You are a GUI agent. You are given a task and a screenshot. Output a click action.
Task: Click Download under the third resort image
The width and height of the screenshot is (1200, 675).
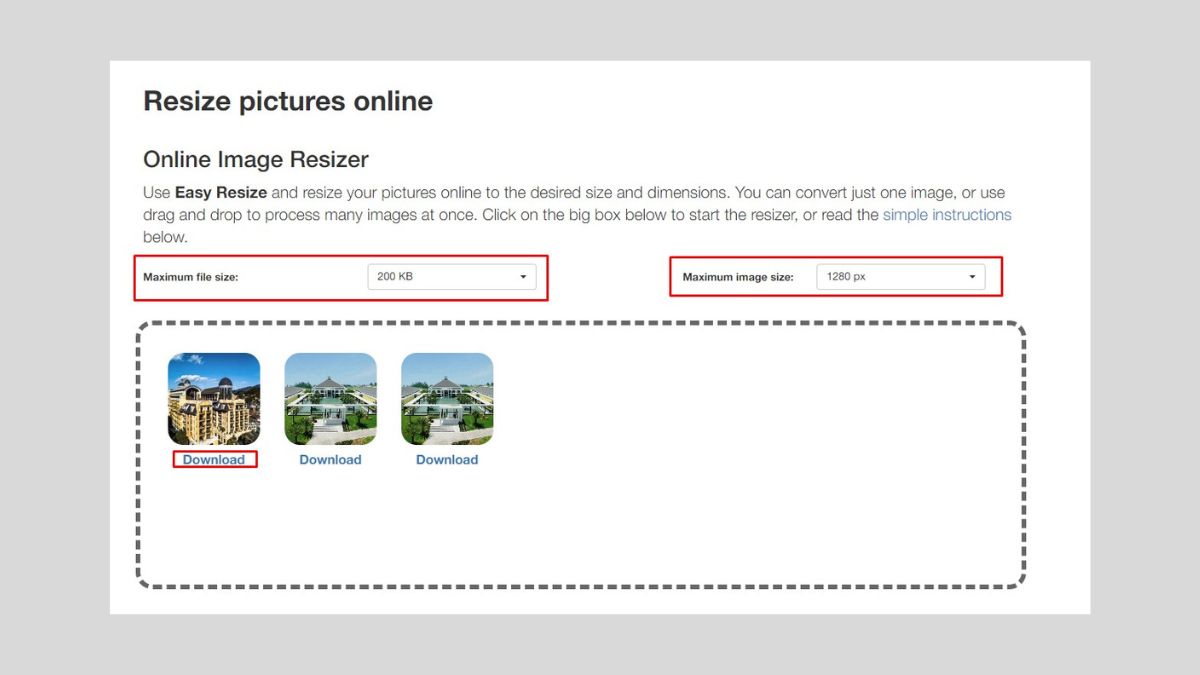(x=447, y=460)
